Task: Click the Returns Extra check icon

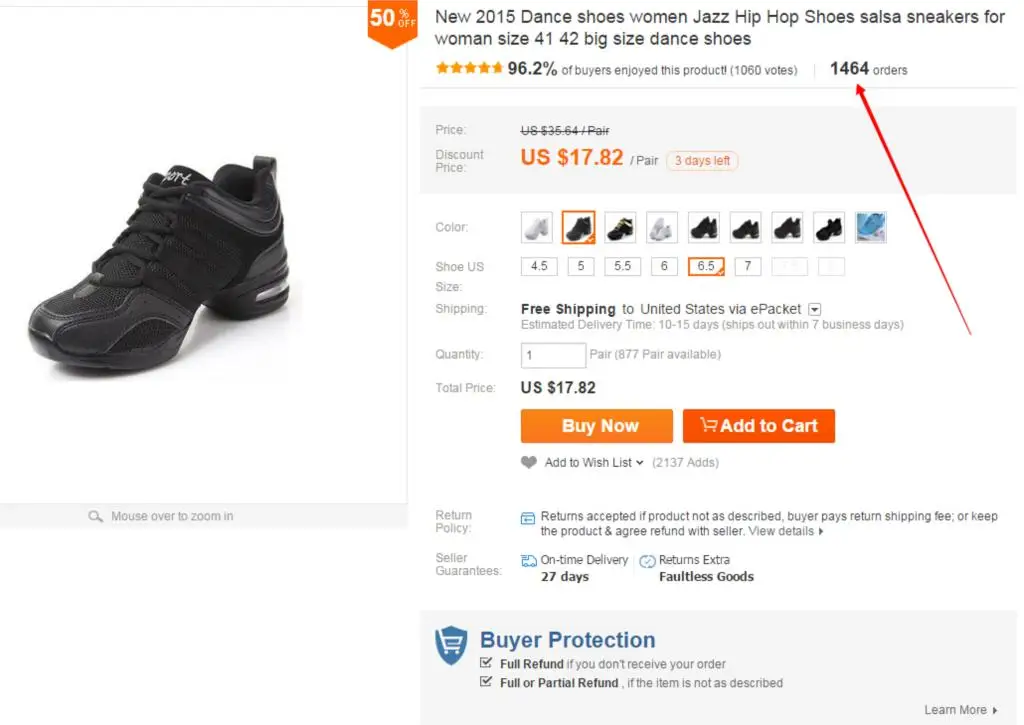Action: click(647, 561)
